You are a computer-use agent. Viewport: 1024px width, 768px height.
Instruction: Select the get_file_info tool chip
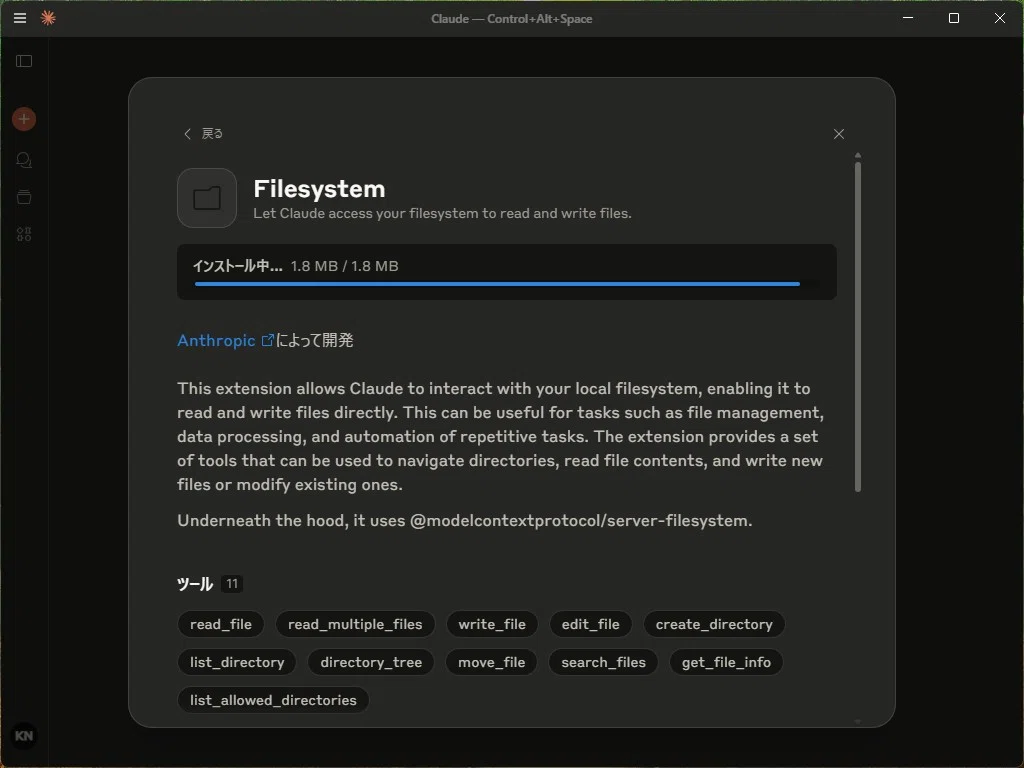coord(726,662)
